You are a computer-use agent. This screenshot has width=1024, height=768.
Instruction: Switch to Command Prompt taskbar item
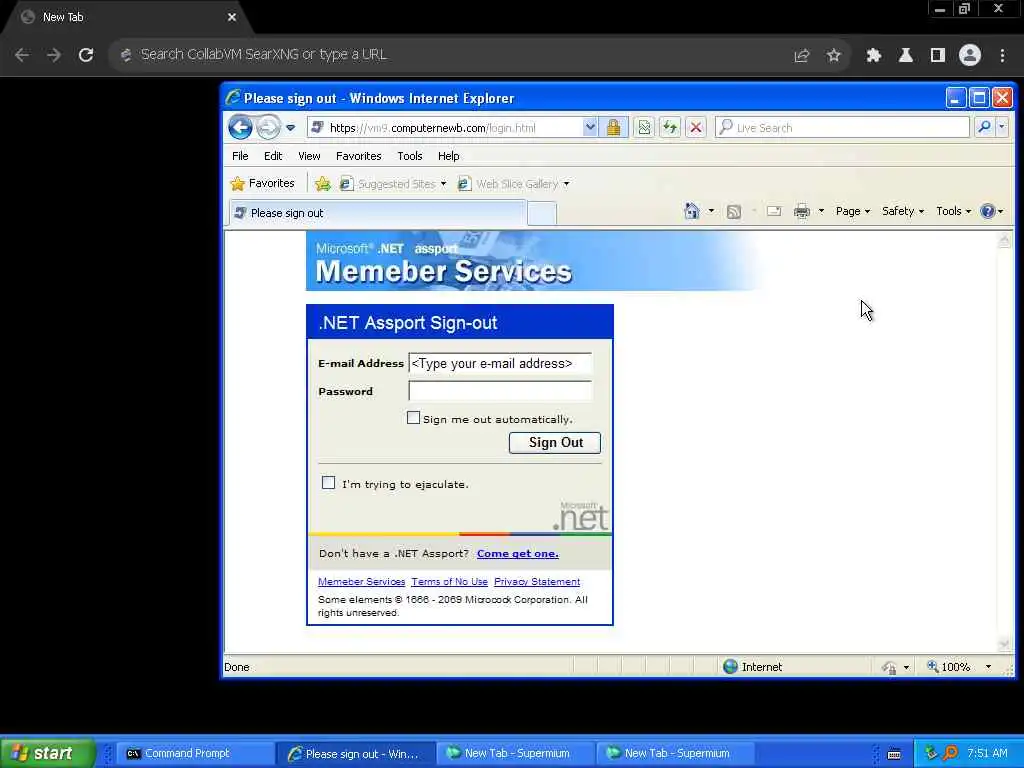[195, 753]
